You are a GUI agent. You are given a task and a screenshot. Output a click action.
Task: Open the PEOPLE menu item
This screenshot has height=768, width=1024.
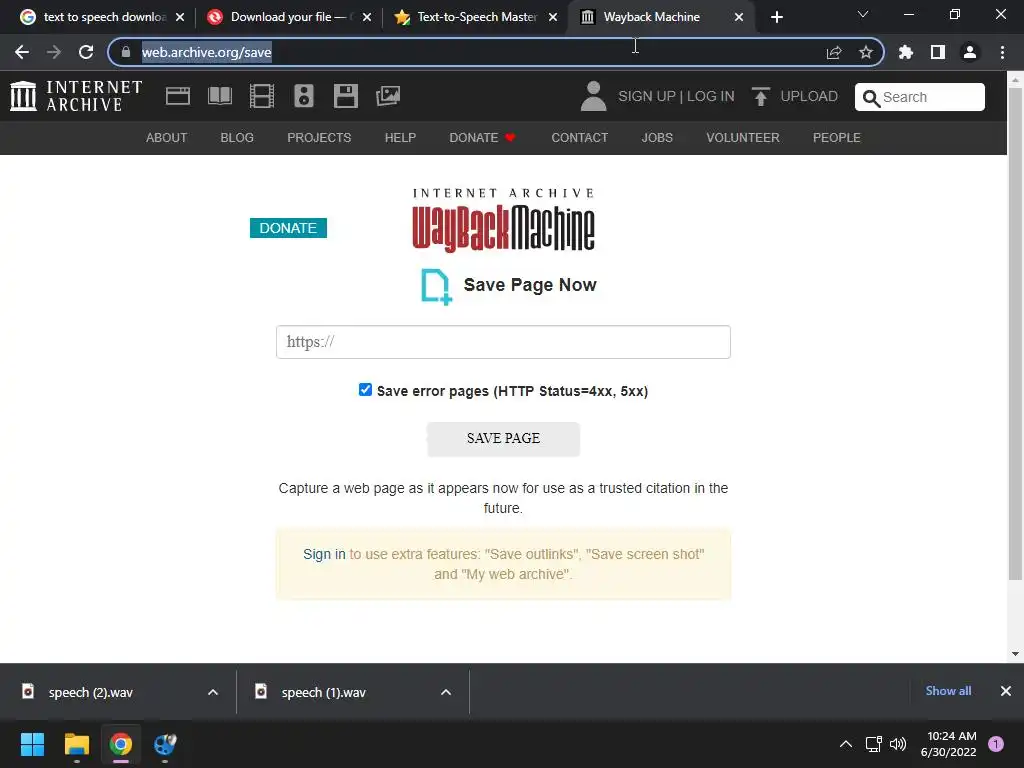coord(837,138)
